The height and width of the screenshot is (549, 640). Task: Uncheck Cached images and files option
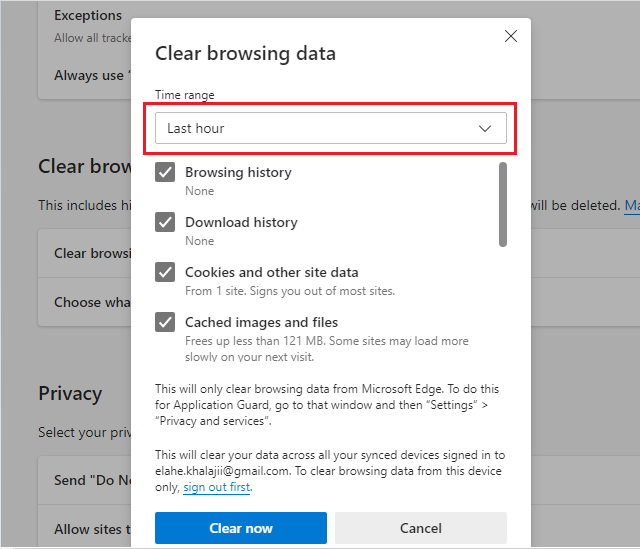pos(165,322)
